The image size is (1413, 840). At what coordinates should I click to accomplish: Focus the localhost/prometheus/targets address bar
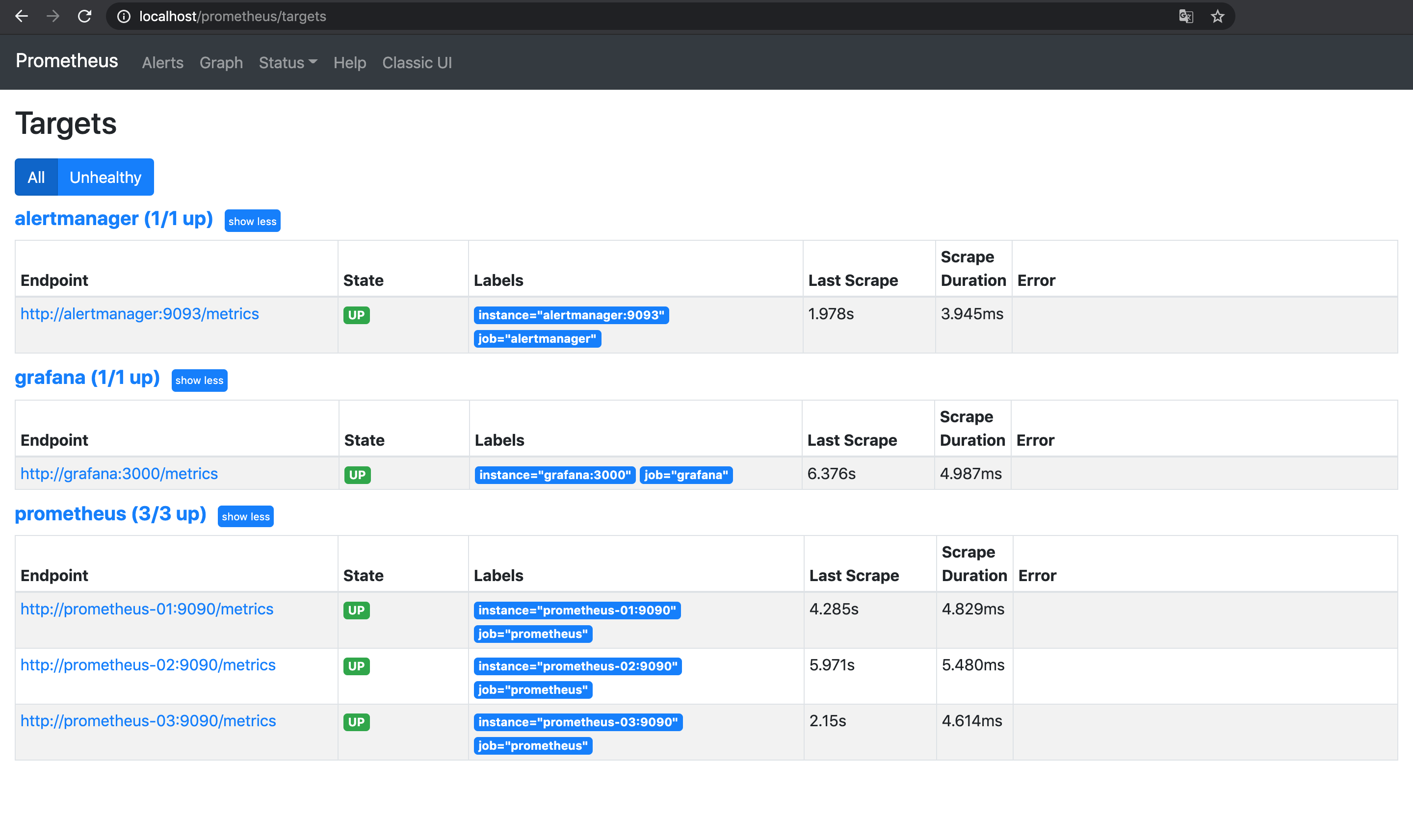coord(670,16)
